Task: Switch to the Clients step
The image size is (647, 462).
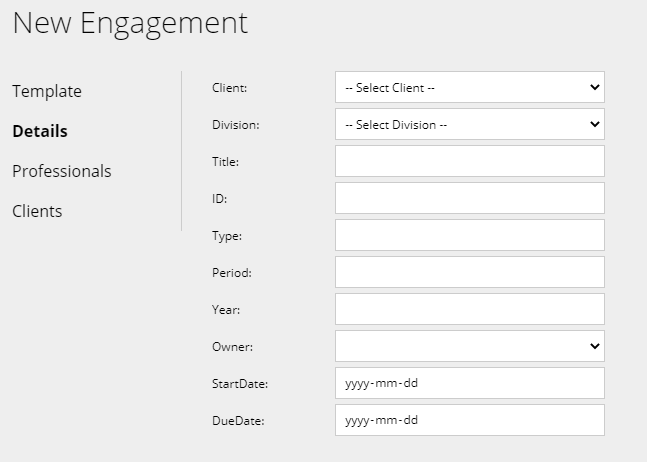Action: [37, 211]
